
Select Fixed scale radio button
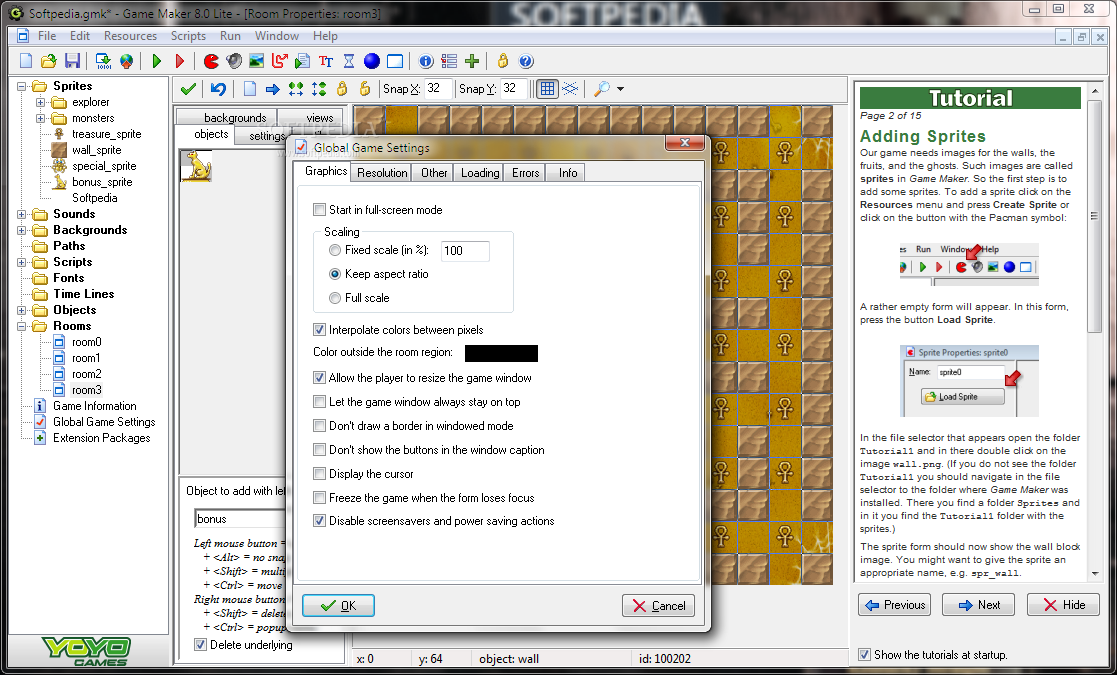pos(335,251)
